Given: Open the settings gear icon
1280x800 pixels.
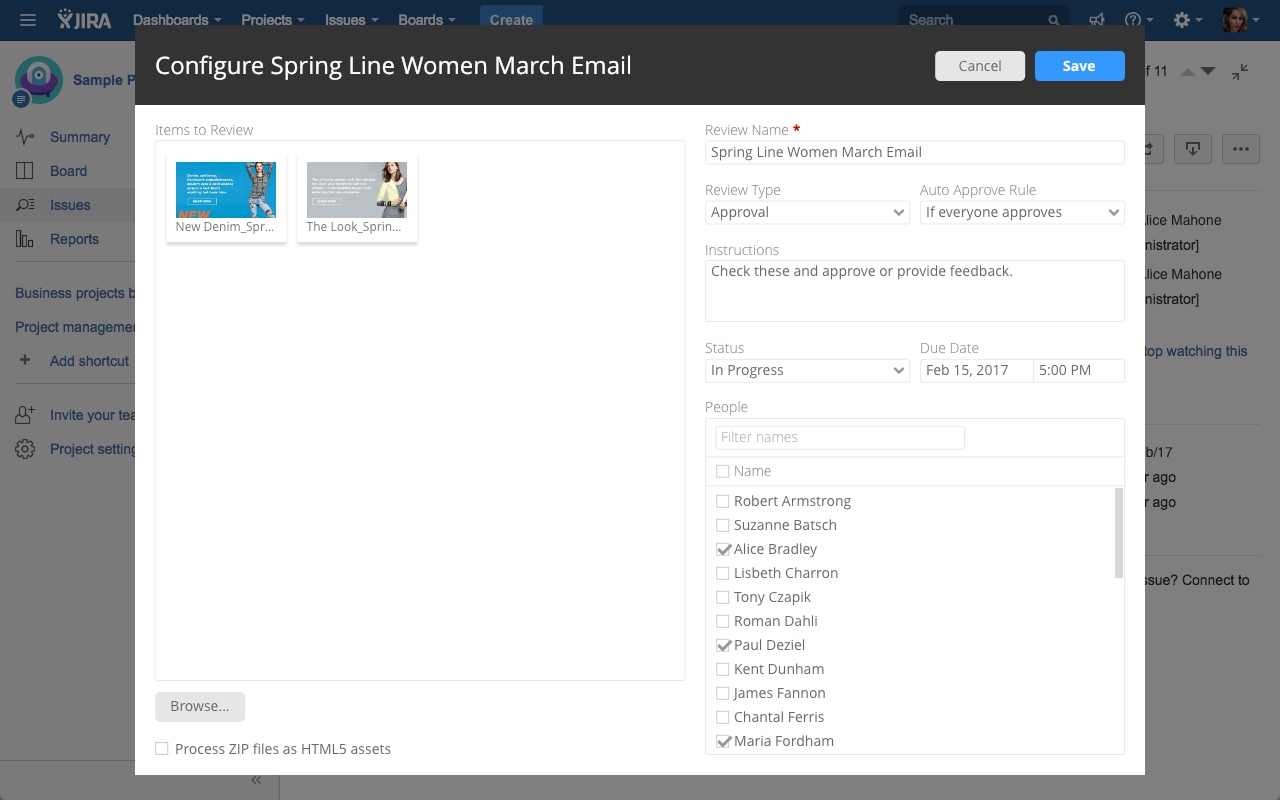Looking at the screenshot, I should coord(1182,20).
